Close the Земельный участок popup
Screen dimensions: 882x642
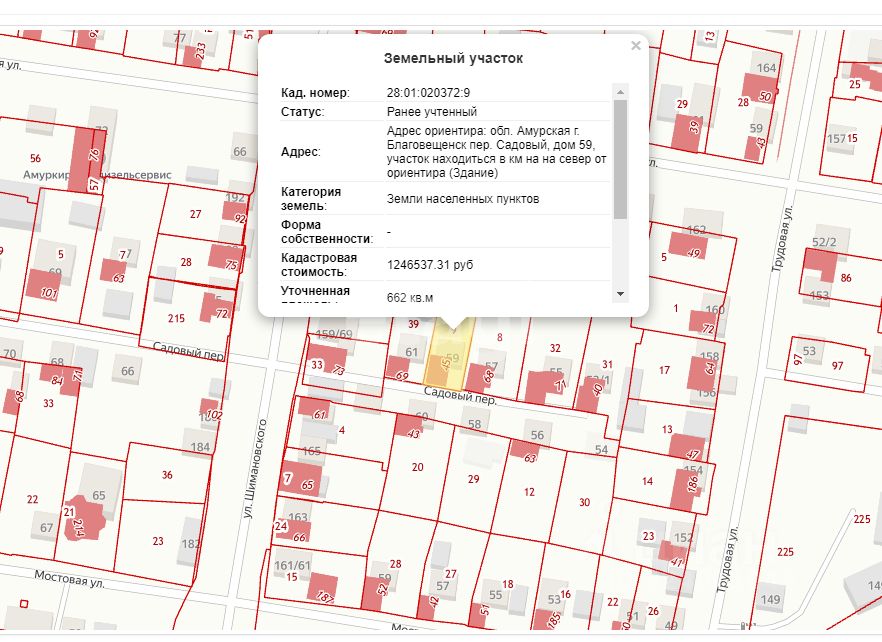point(635,46)
